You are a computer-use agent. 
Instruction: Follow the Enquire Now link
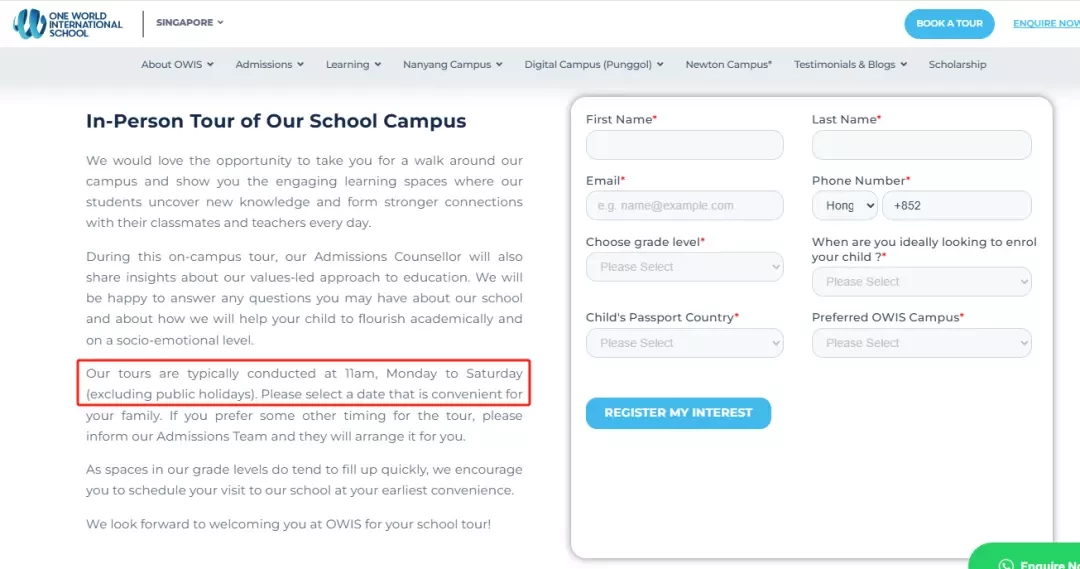click(x=1046, y=23)
